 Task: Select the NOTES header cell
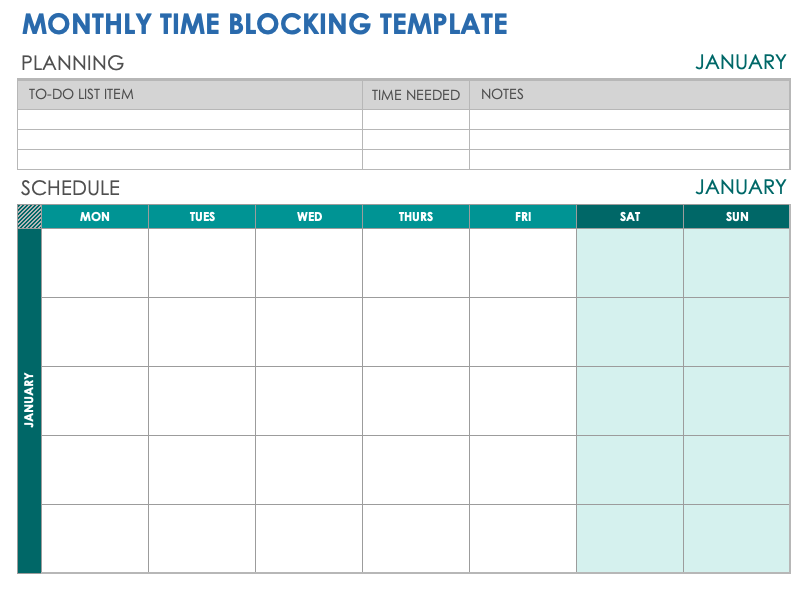(630, 95)
